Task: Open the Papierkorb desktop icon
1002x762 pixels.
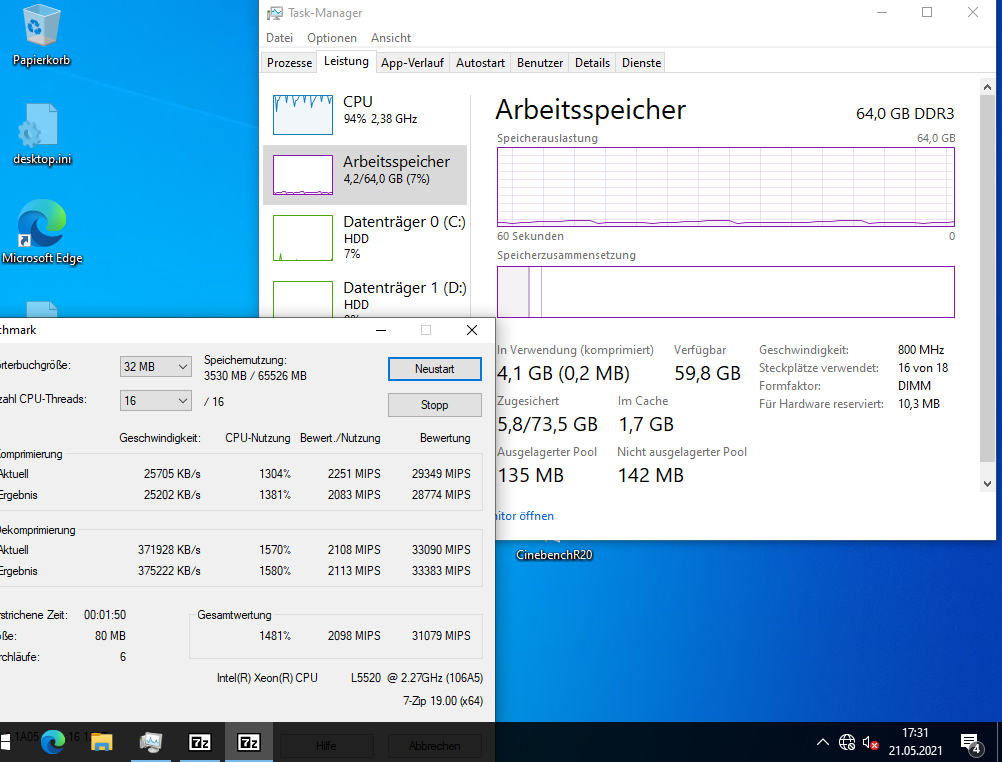Action: click(42, 35)
